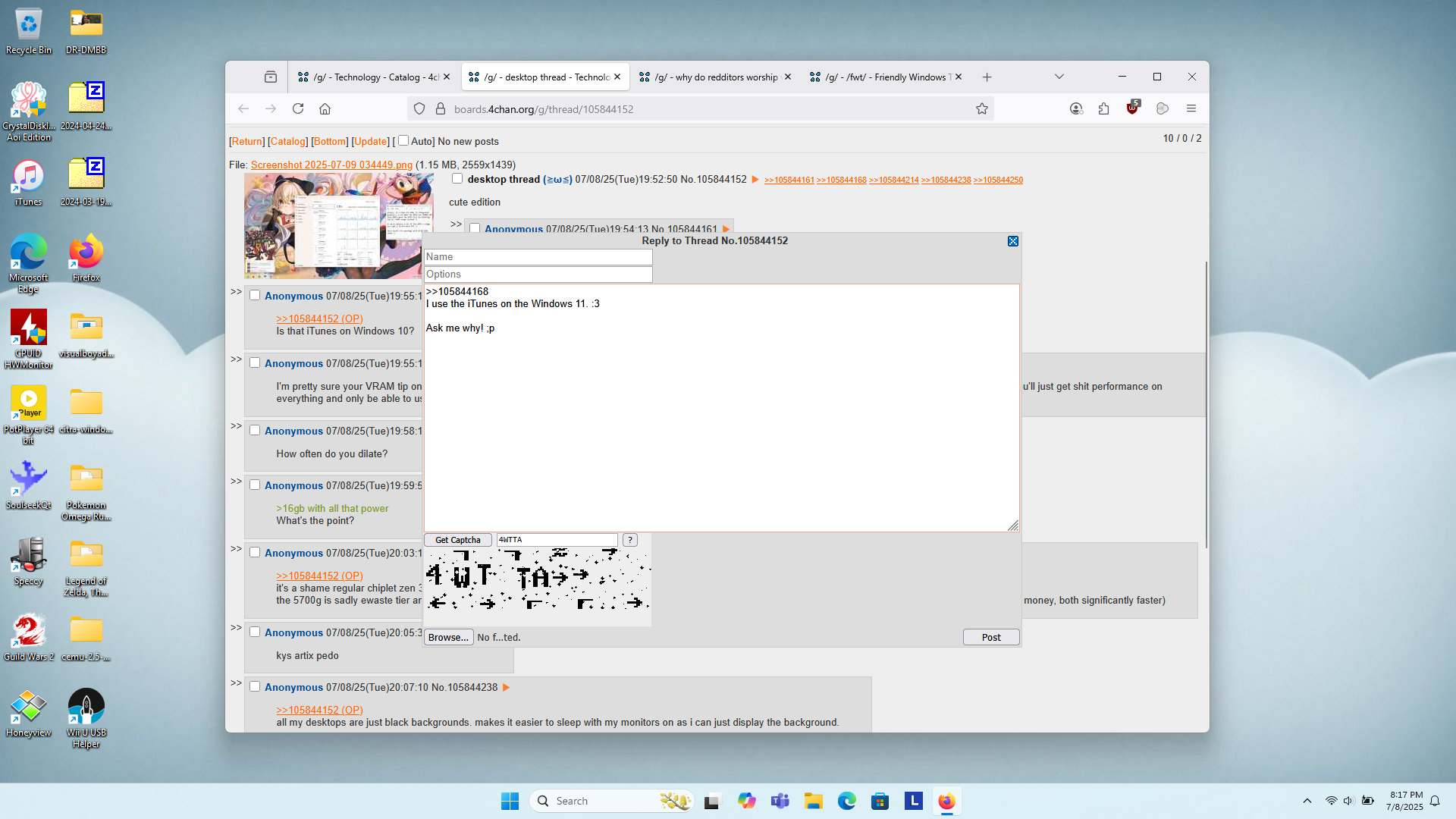
Task: Open CPUID HWMonitor shortcut
Action: pyautogui.click(x=29, y=339)
